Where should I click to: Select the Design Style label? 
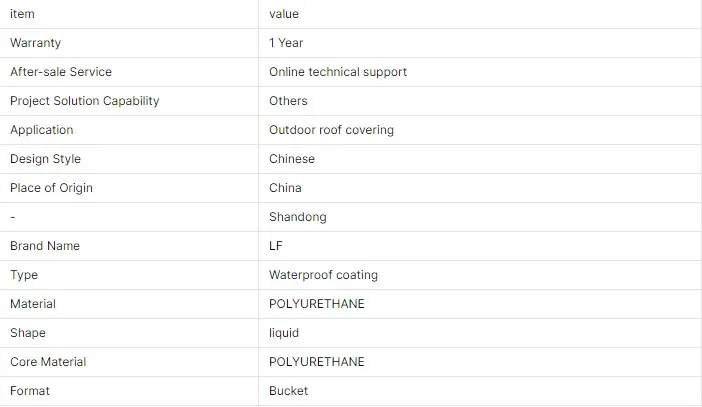(x=45, y=159)
